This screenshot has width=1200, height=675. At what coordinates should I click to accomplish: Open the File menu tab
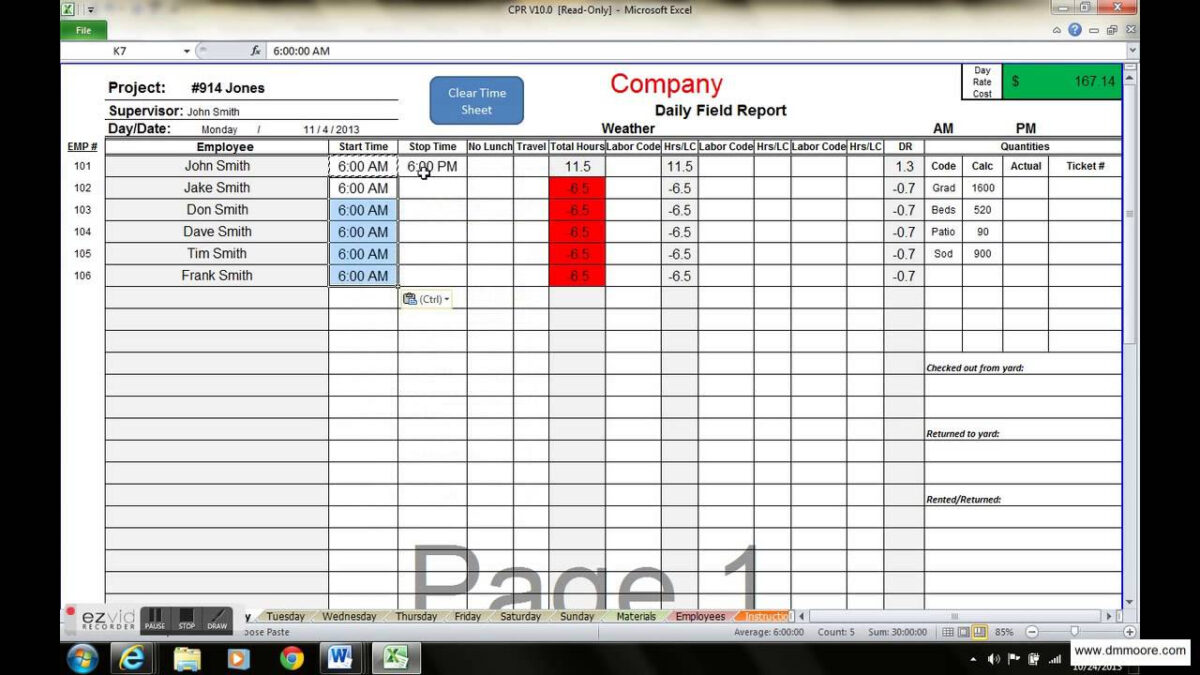pyautogui.click(x=83, y=30)
